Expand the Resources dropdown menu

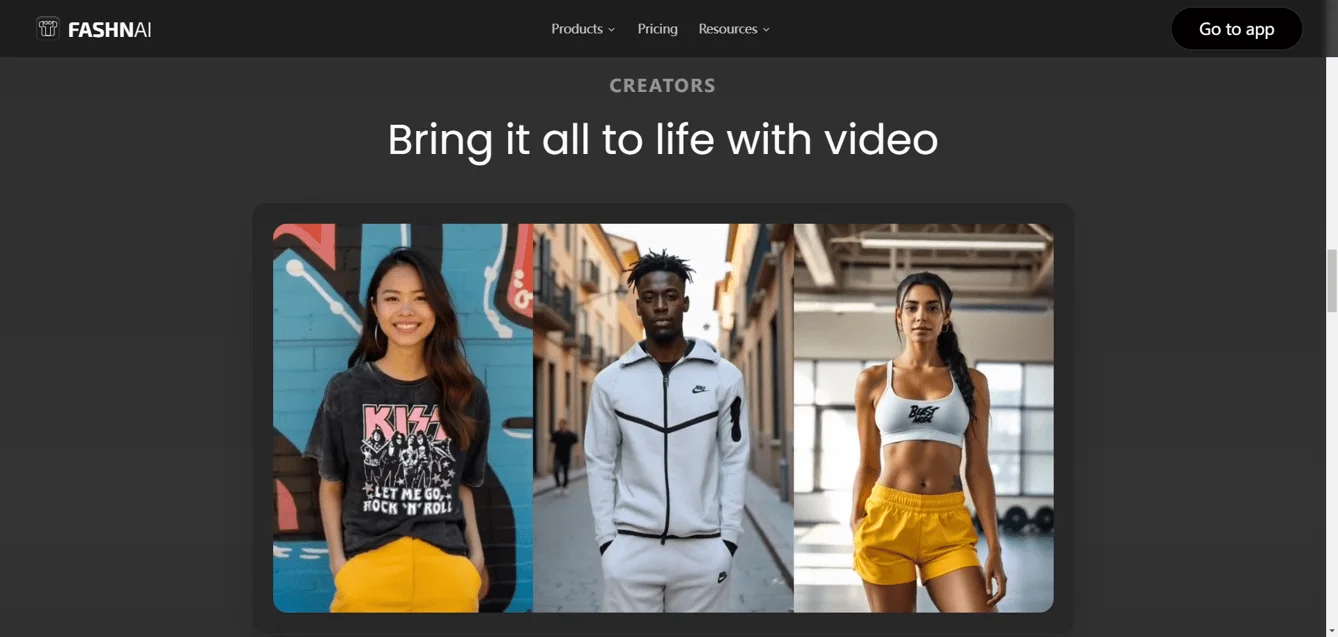click(x=734, y=29)
